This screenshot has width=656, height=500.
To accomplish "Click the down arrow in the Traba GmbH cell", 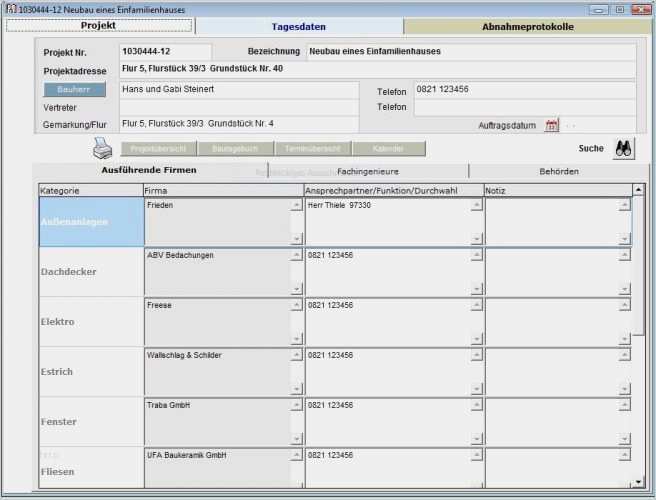I will pyautogui.click(x=296, y=439).
